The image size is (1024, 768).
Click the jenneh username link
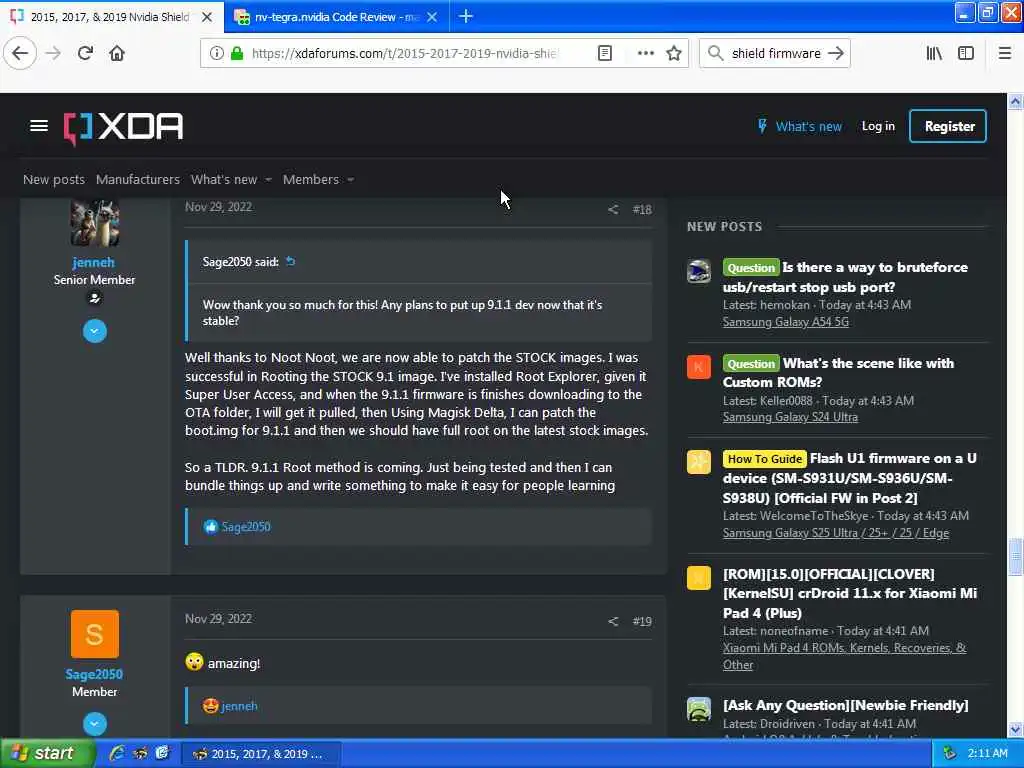(x=93, y=263)
